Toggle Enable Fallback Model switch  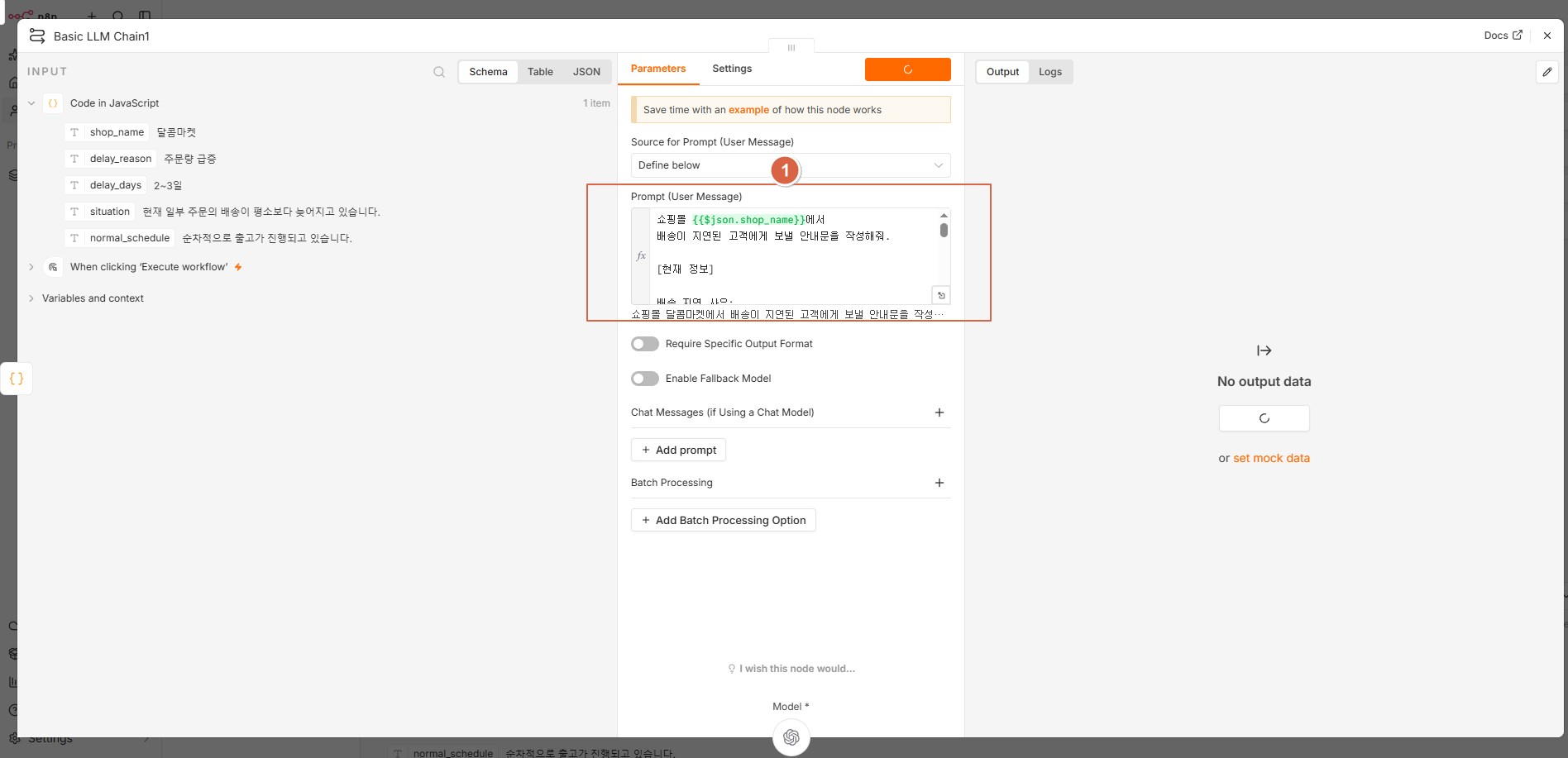(645, 379)
